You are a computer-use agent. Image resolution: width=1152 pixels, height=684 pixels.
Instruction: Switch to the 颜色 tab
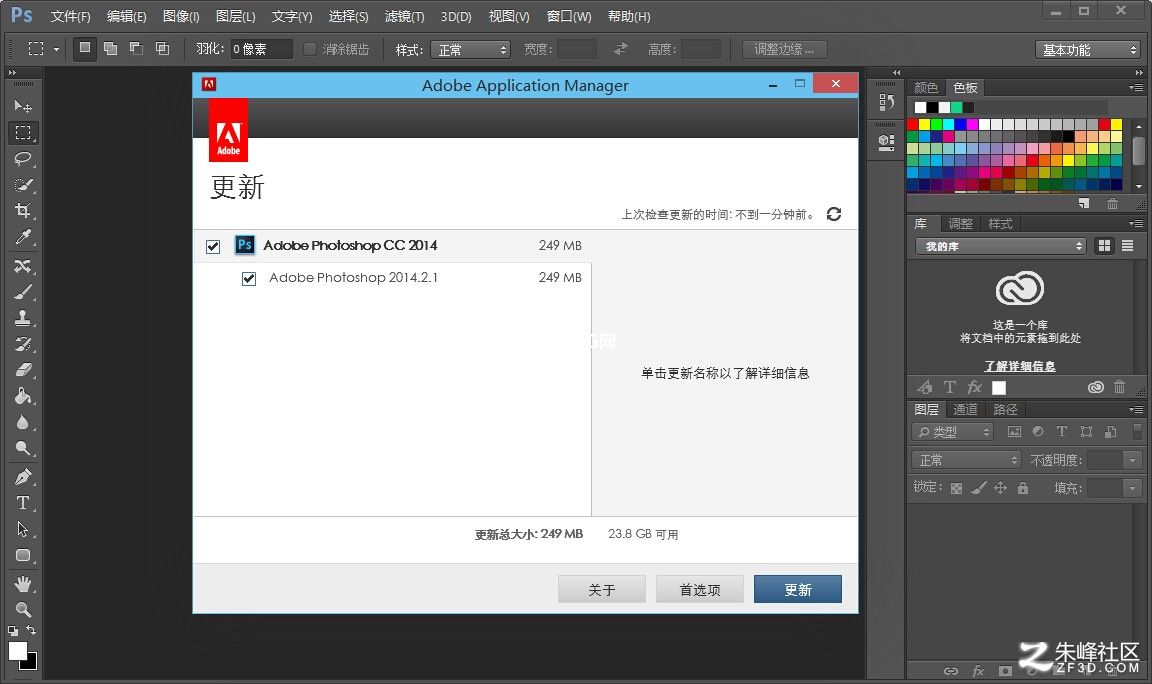click(x=926, y=87)
